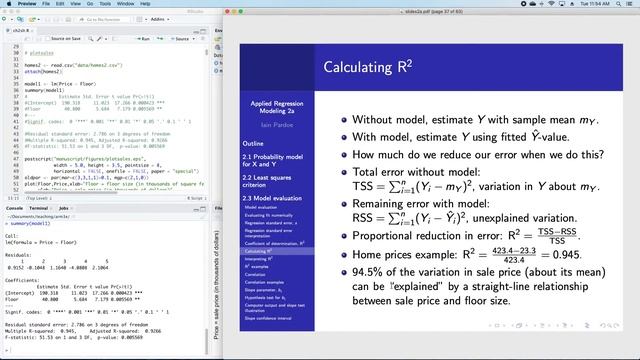Open the Addins dropdown
Image resolution: width=640 pixels, height=360 pixels.
tap(160, 19)
